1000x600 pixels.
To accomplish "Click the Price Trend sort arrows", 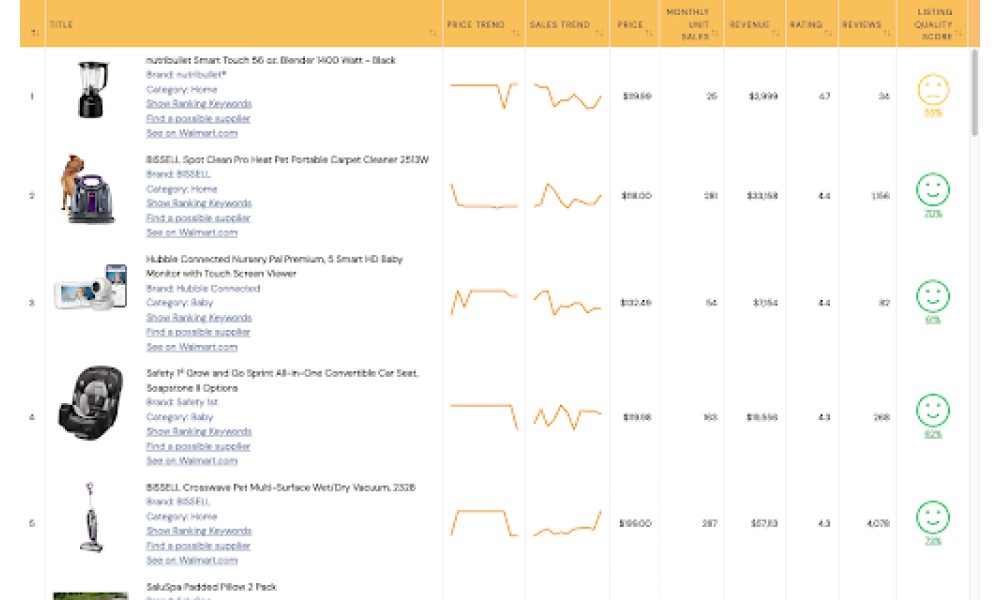I will pyautogui.click(x=516, y=33).
